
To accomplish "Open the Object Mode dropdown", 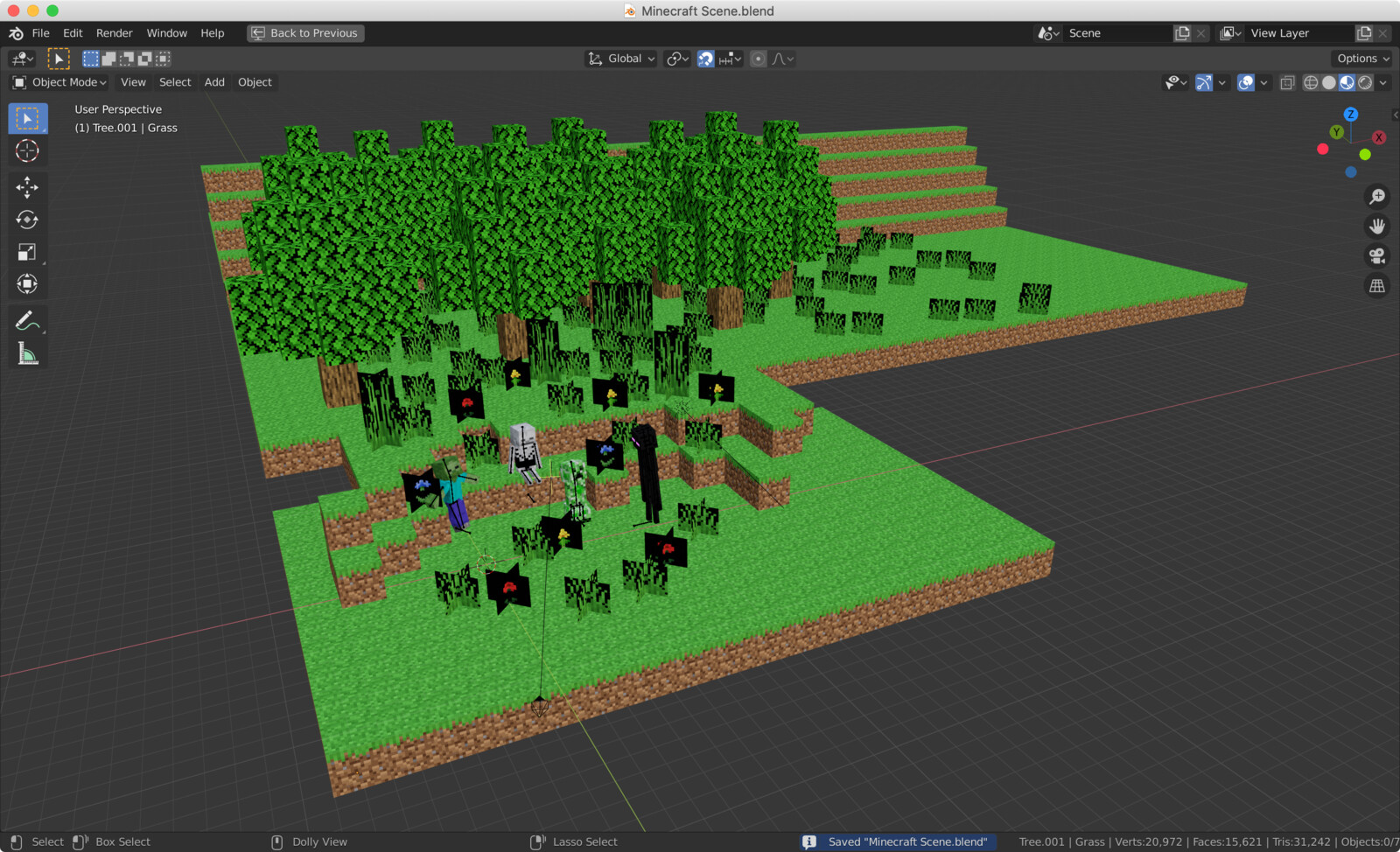I will 59,82.
